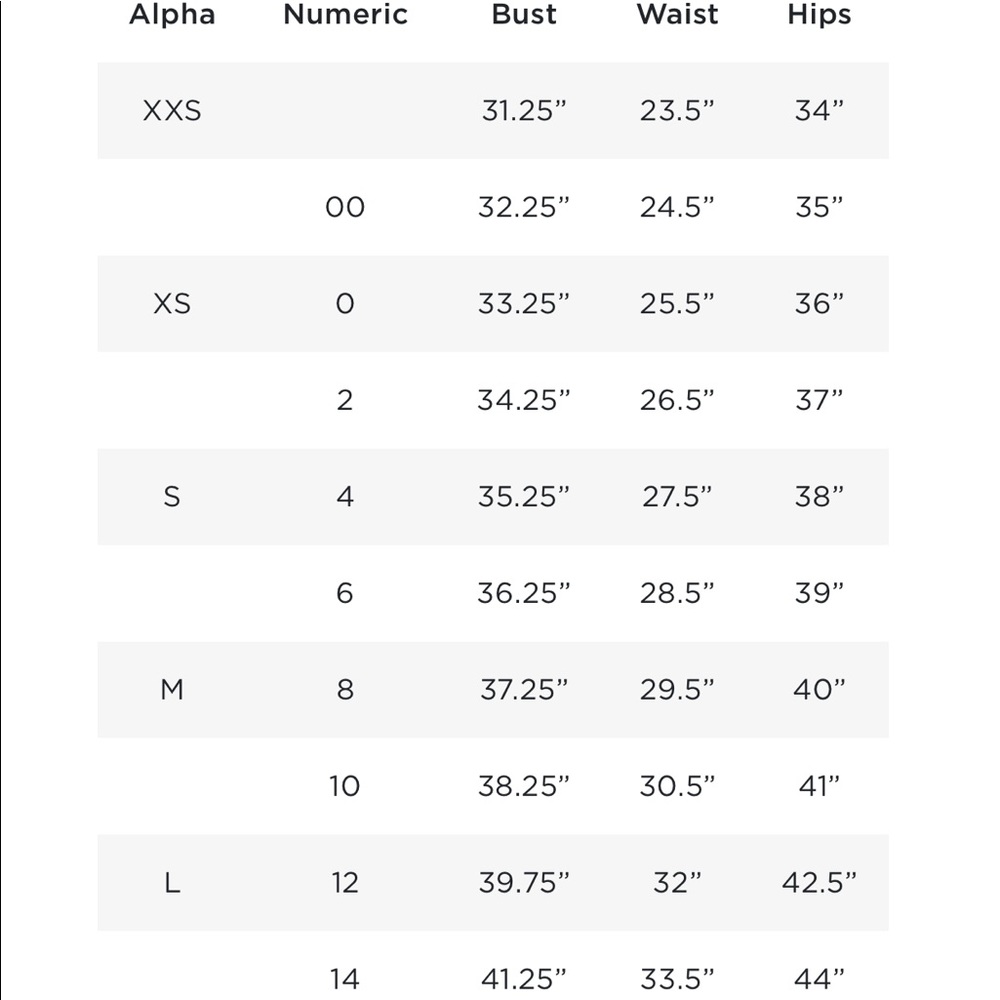The image size is (1000, 1000).
Task: Click the S alpha size cell
Action: coord(172,497)
